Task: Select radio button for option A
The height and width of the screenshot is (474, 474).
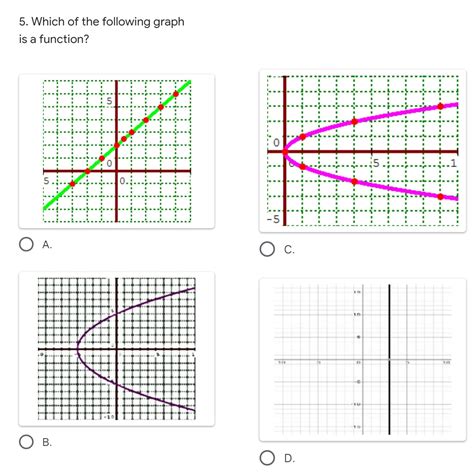Action: [26, 244]
